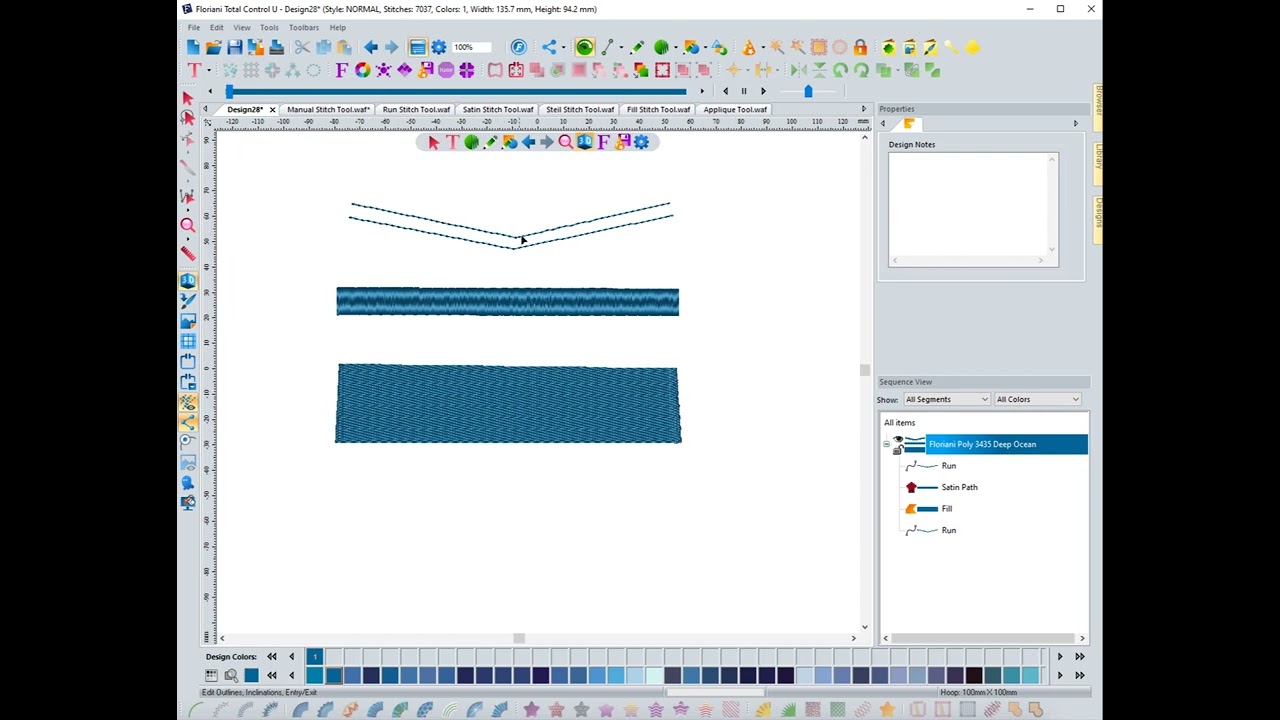Select the red ruler measure tool

pyautogui.click(x=188, y=253)
